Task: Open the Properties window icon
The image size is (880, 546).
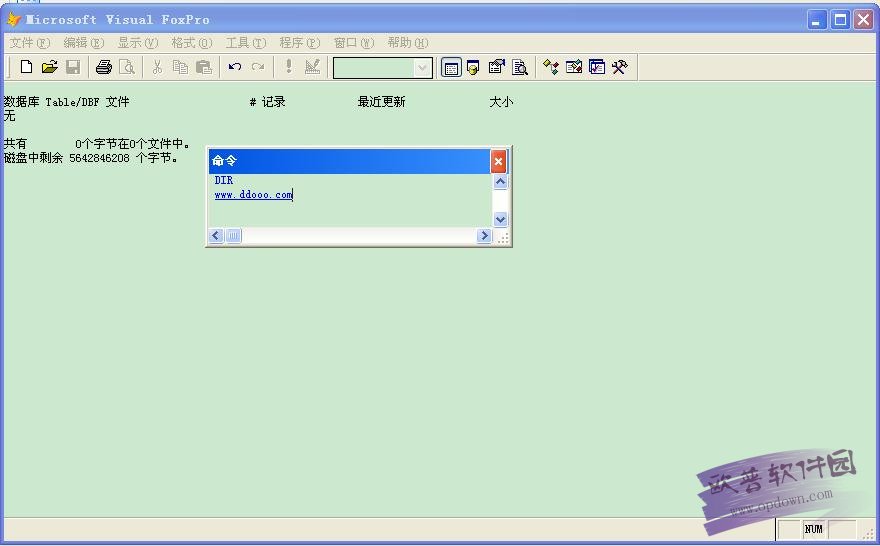Action: pyautogui.click(x=497, y=67)
